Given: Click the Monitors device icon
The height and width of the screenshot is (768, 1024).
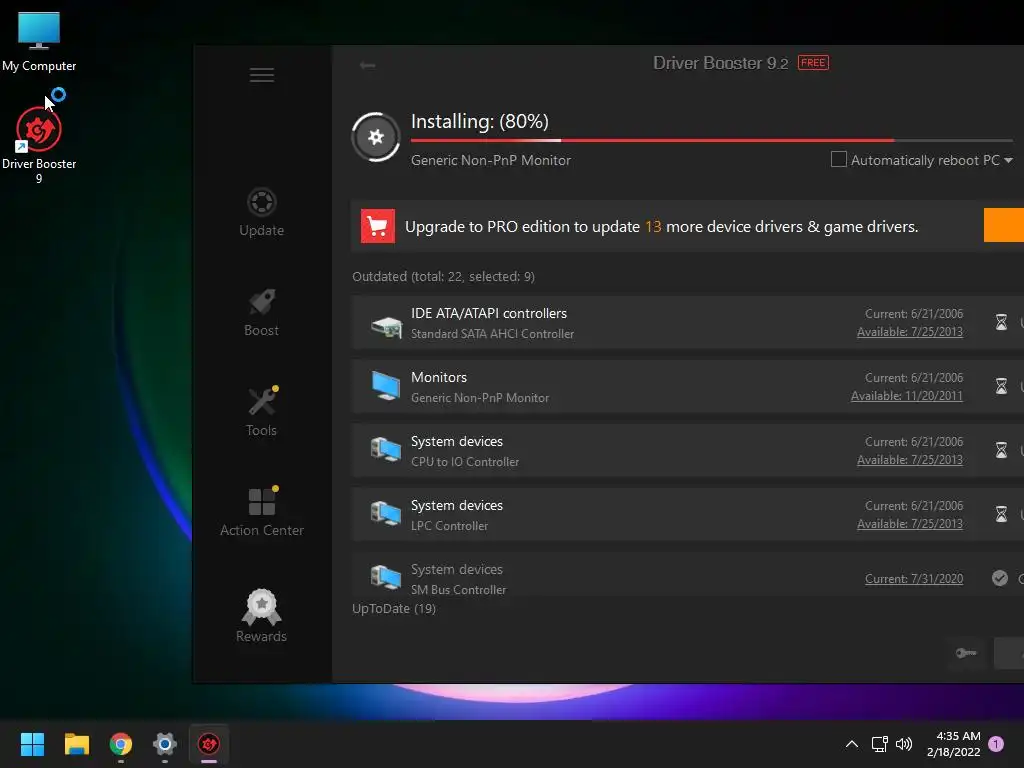Looking at the screenshot, I should pyautogui.click(x=386, y=385).
